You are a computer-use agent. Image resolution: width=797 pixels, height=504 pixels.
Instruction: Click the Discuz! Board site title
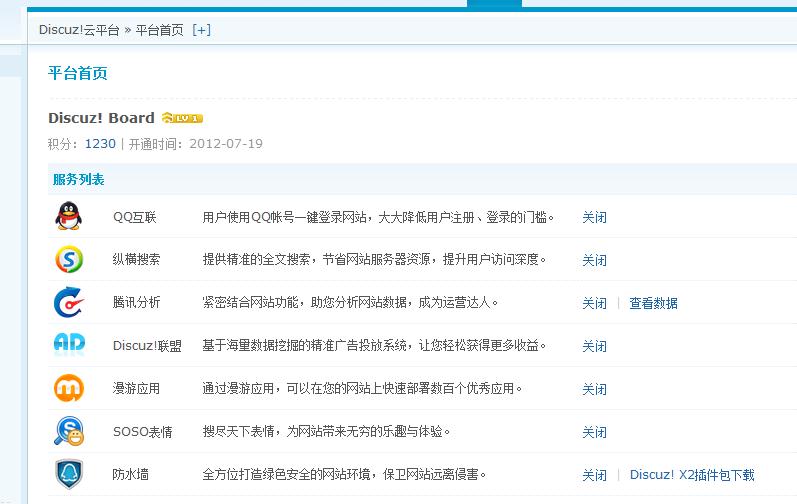(x=101, y=118)
